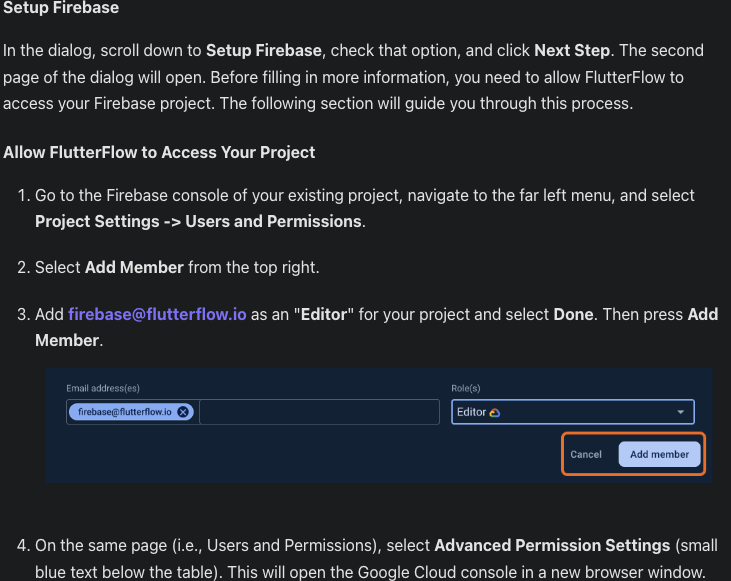Click the empty email address input field

click(x=319, y=412)
